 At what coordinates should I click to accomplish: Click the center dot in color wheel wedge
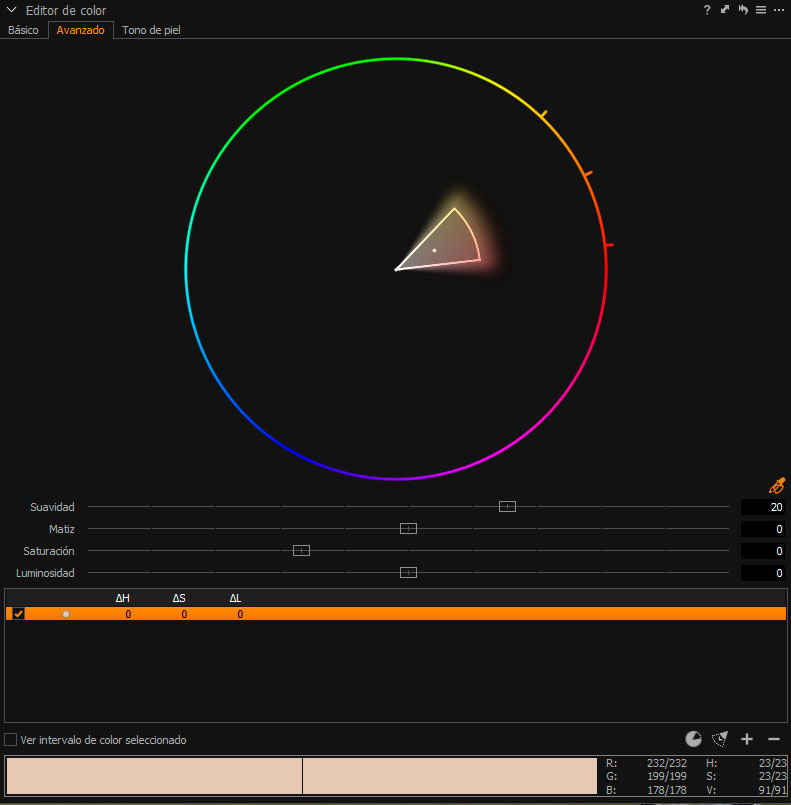pos(434,250)
